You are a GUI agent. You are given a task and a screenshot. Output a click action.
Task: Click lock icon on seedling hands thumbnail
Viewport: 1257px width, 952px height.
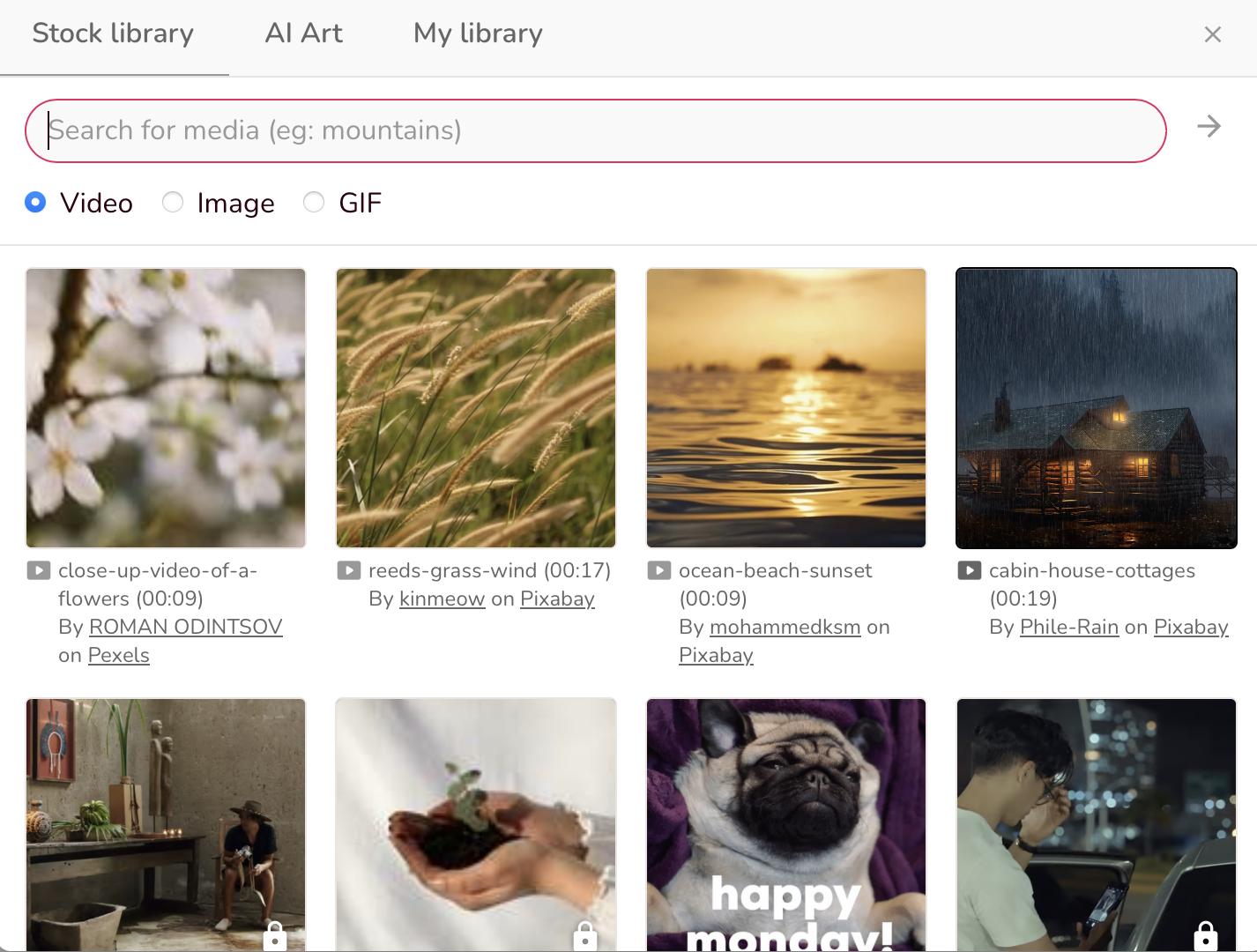584,936
